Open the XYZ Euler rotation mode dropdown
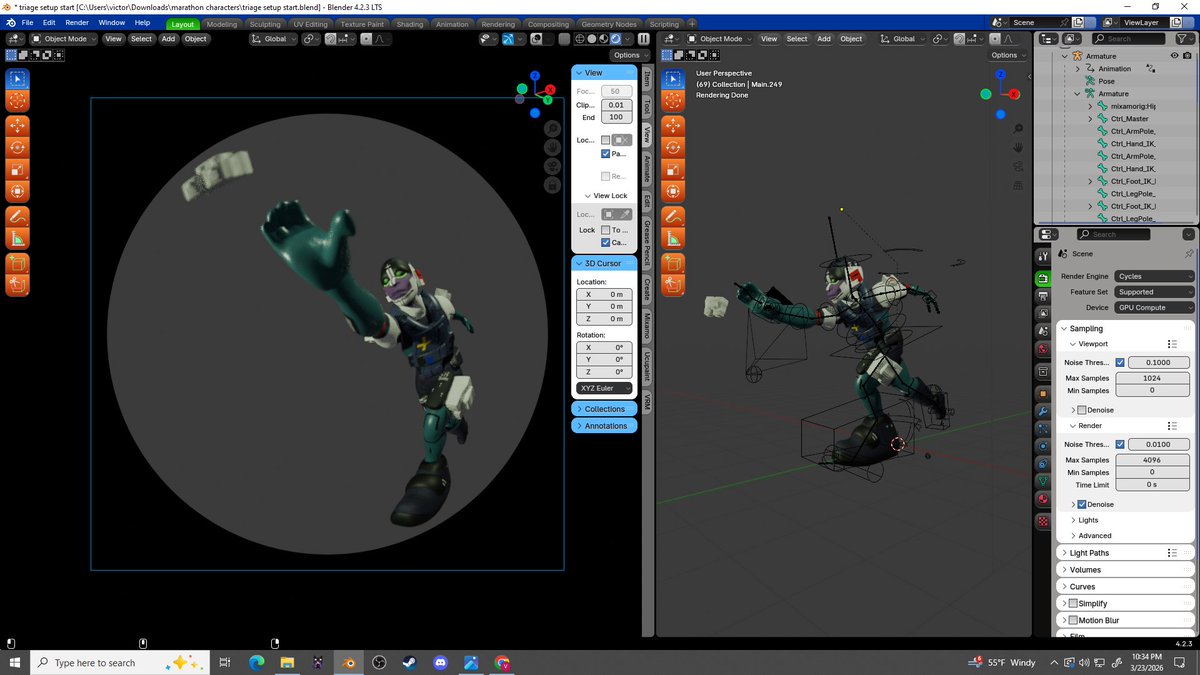Image resolution: width=1200 pixels, height=675 pixels. point(605,388)
